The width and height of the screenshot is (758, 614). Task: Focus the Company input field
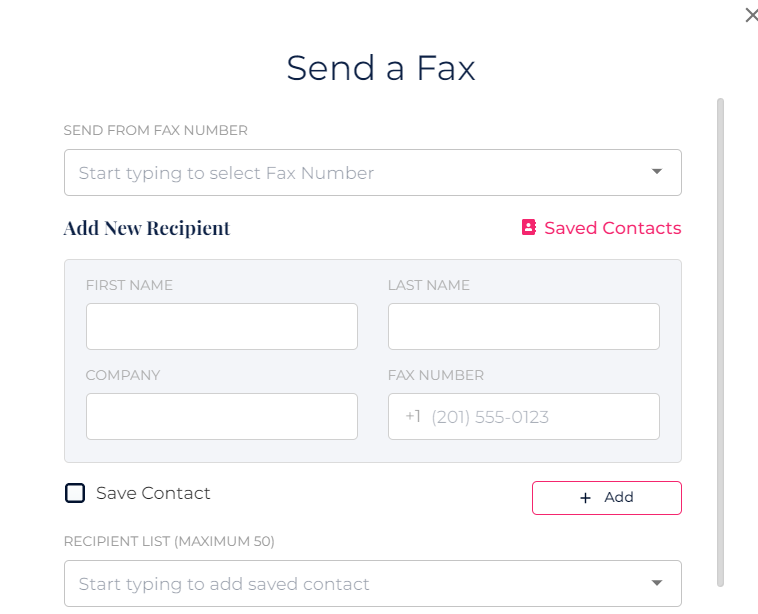pos(221,417)
